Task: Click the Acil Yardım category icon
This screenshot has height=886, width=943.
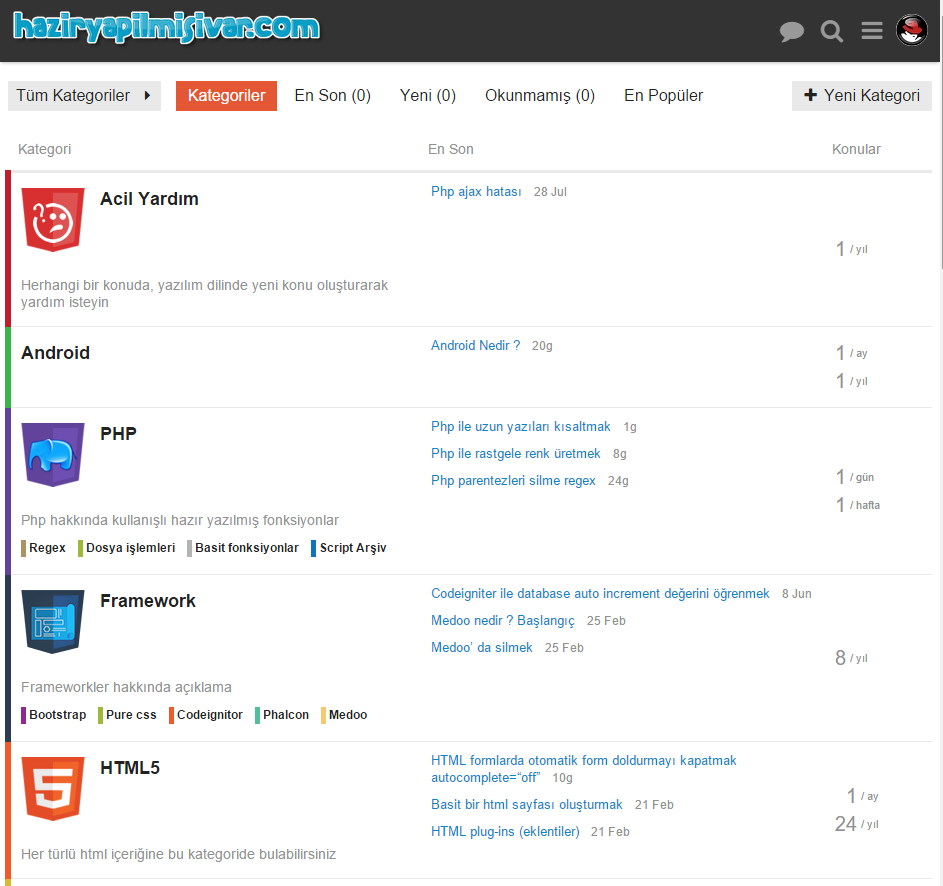Action: (53, 219)
